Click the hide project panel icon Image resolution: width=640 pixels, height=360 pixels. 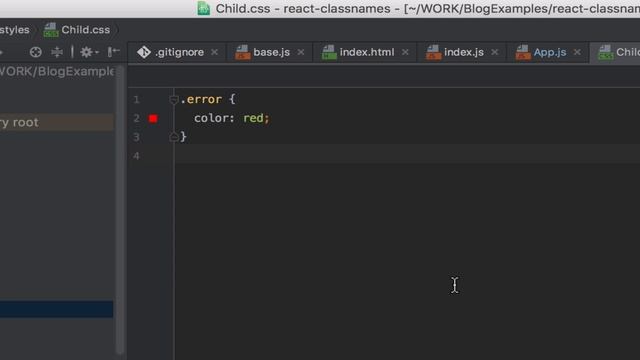point(113,52)
